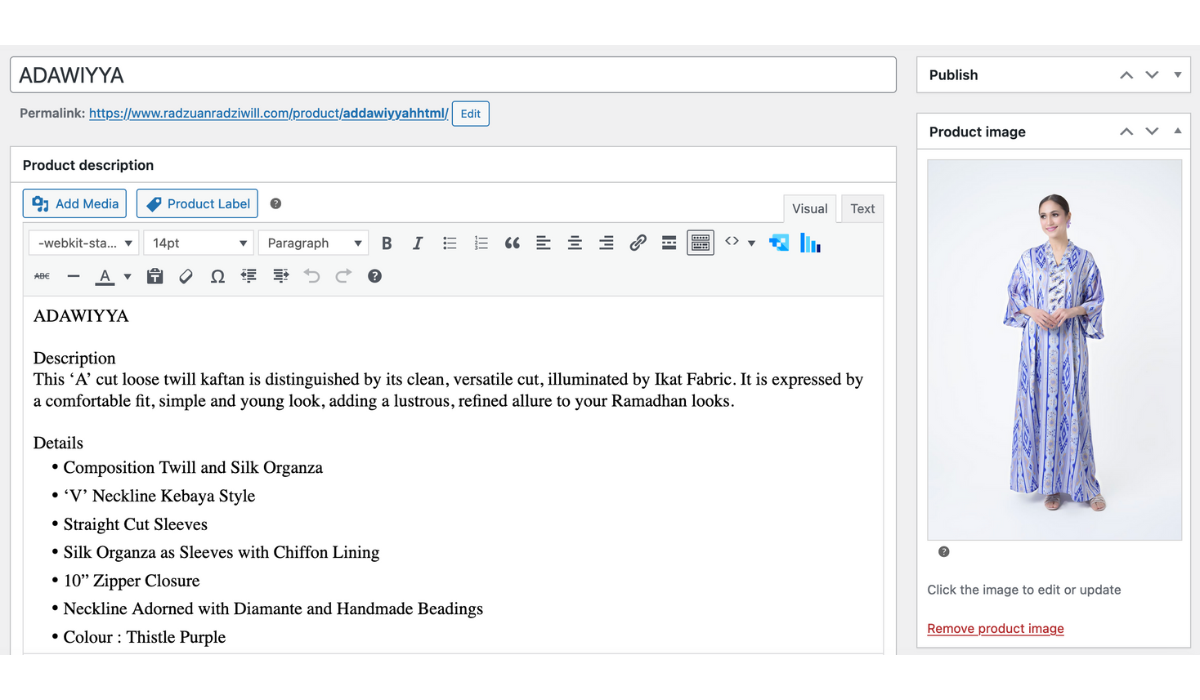Click the Add Media button

[x=75, y=204]
